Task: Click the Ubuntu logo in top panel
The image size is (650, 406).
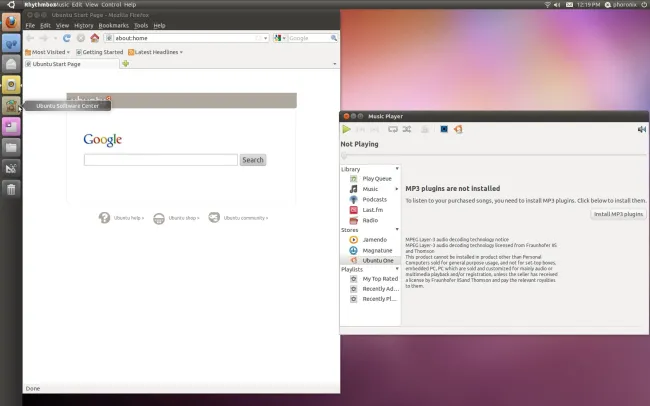Action: click(11, 5)
